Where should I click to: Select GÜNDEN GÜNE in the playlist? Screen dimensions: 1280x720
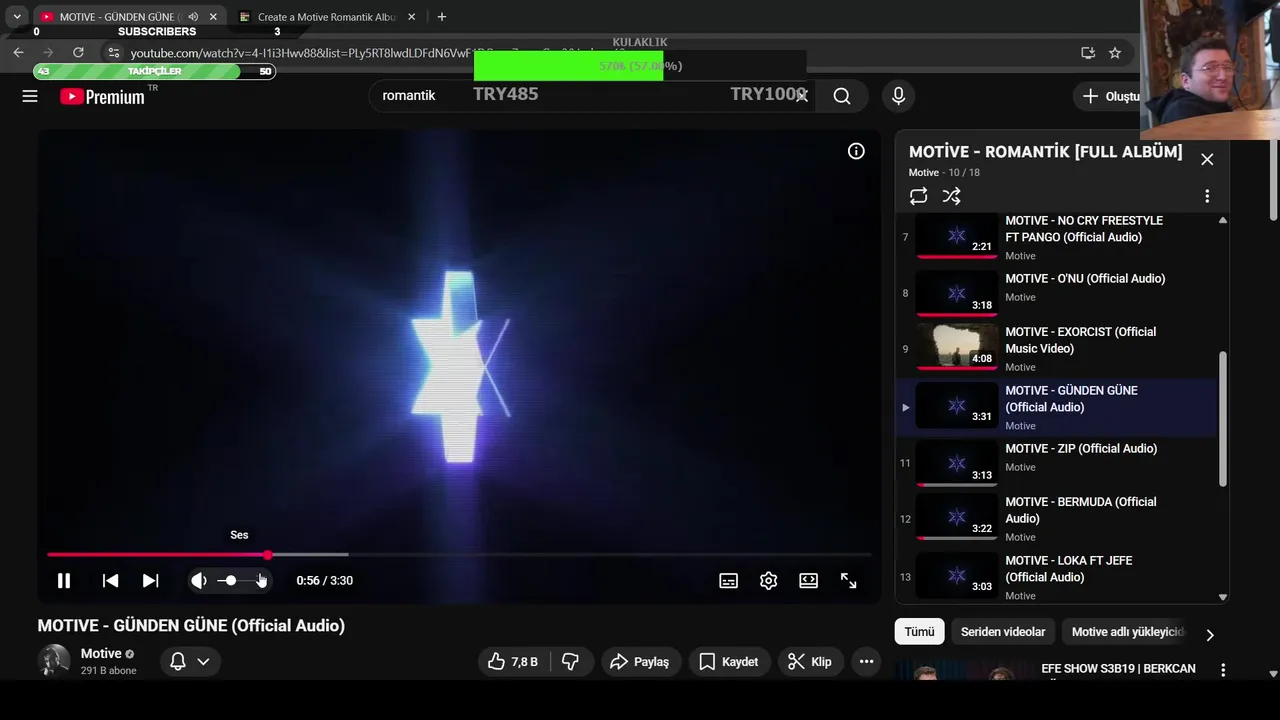pyautogui.click(x=1056, y=407)
